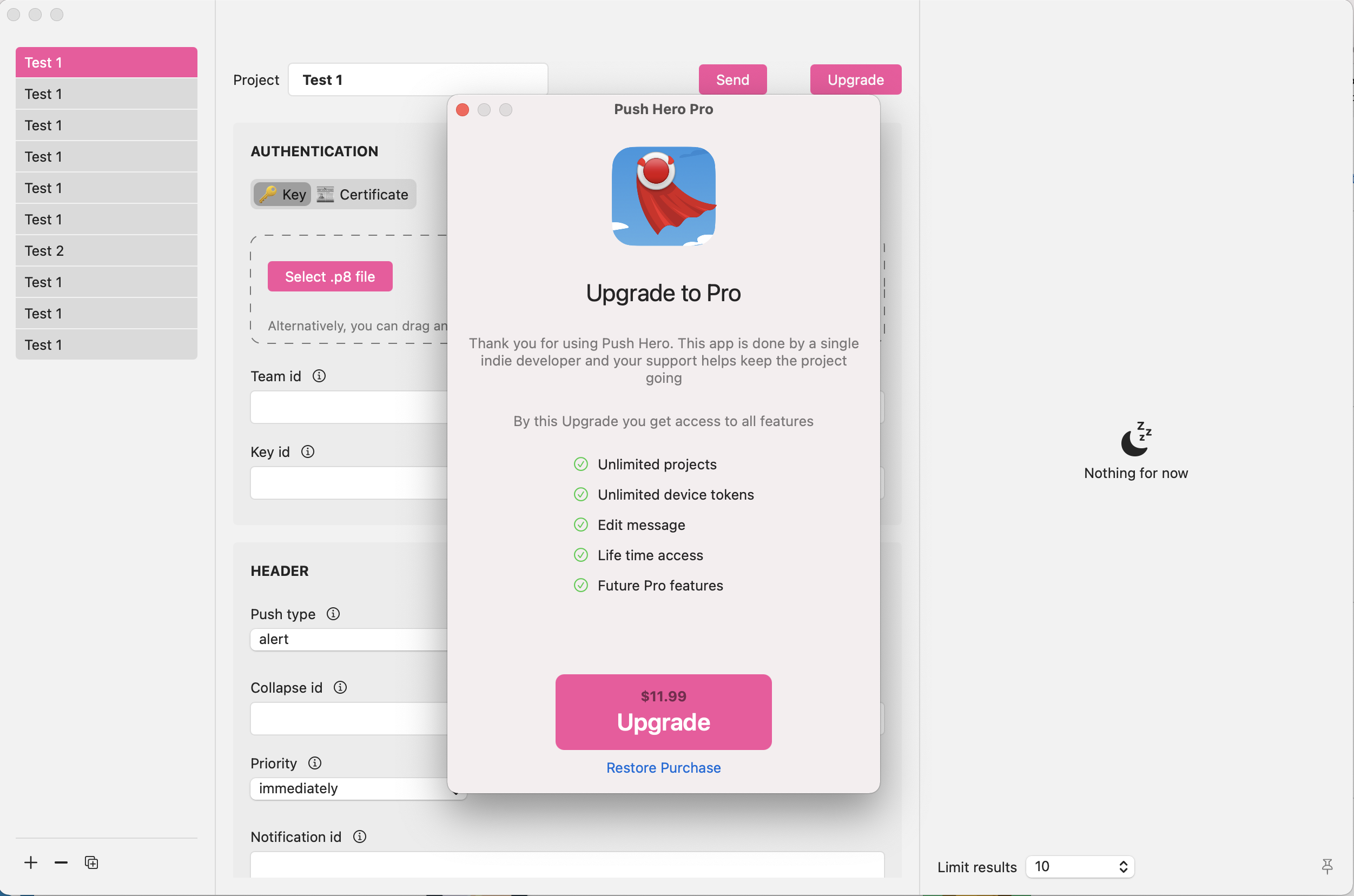The image size is (1354, 896).
Task: Show info for Team id field
Action: (x=319, y=375)
